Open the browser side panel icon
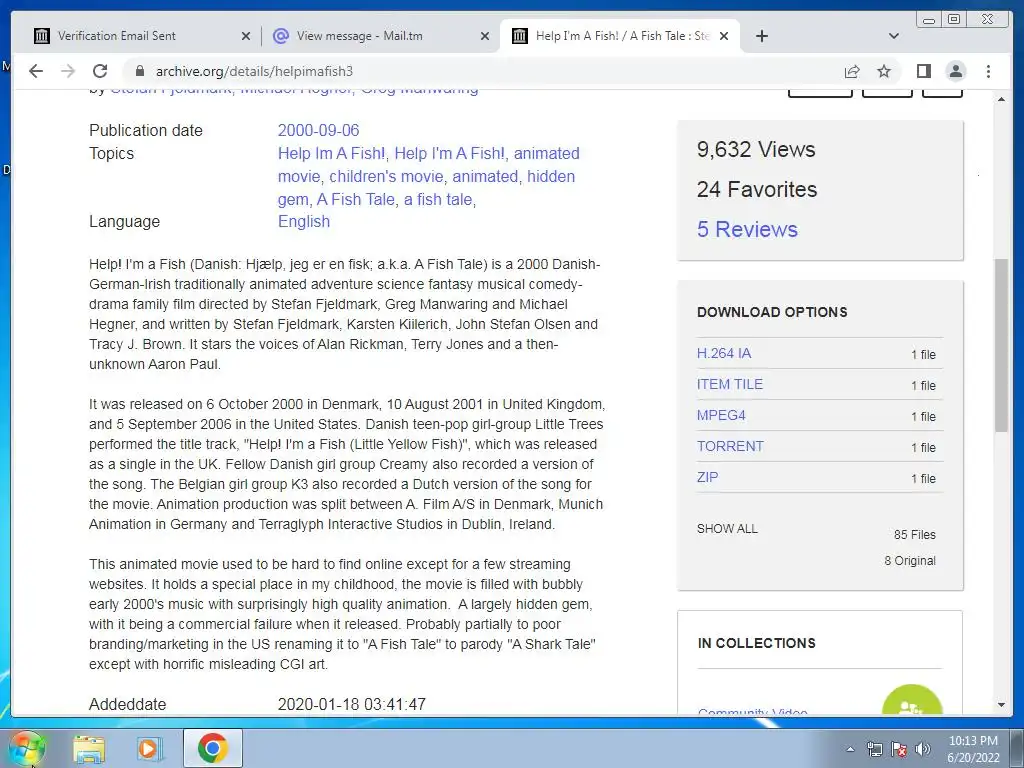The image size is (1024, 768). coord(923,71)
